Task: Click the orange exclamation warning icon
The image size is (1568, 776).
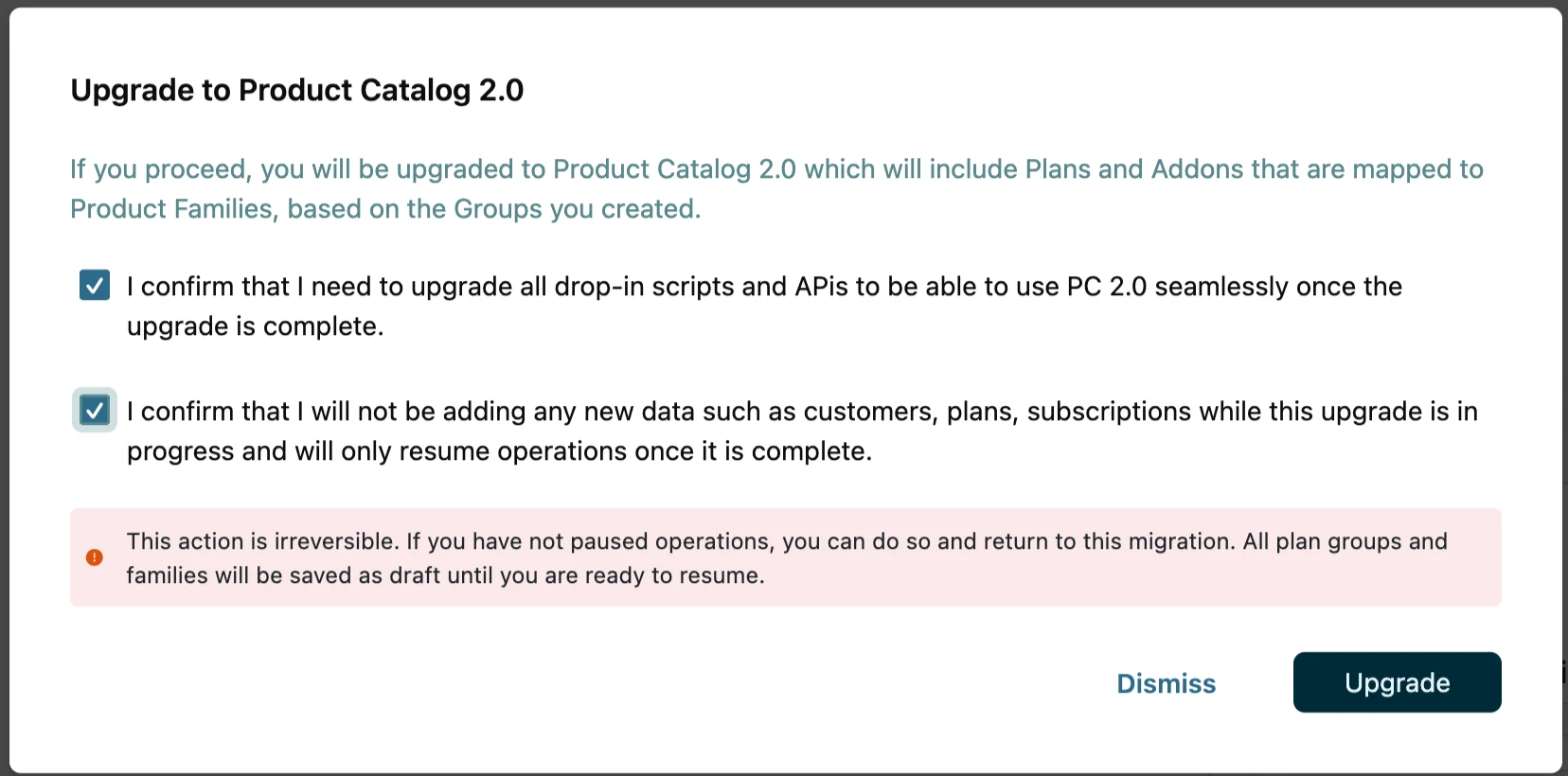Action: [95, 557]
